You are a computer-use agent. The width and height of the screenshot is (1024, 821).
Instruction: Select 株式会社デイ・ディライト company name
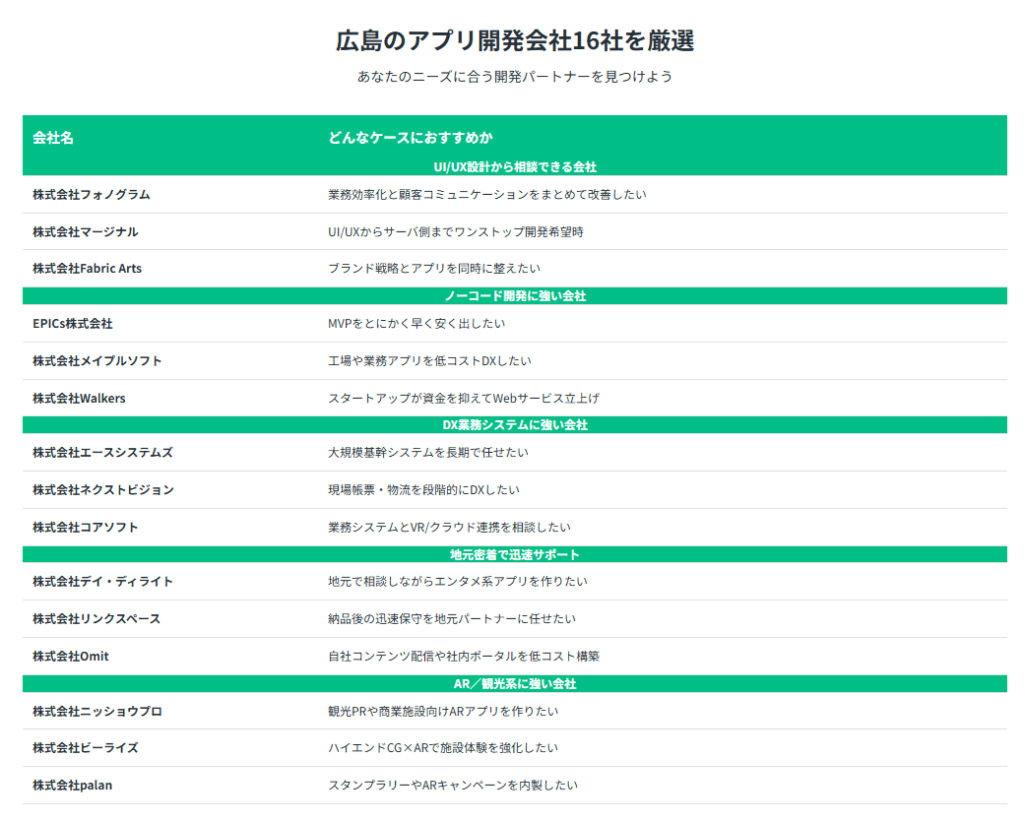point(103,582)
